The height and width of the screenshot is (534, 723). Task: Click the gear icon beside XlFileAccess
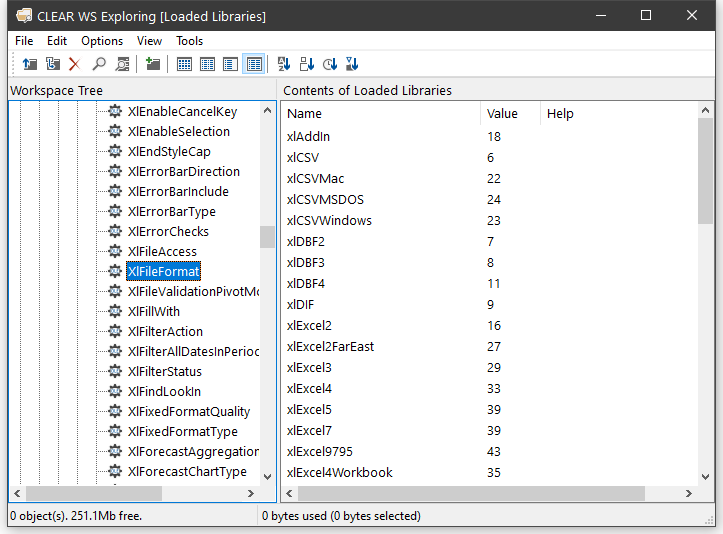tap(115, 252)
